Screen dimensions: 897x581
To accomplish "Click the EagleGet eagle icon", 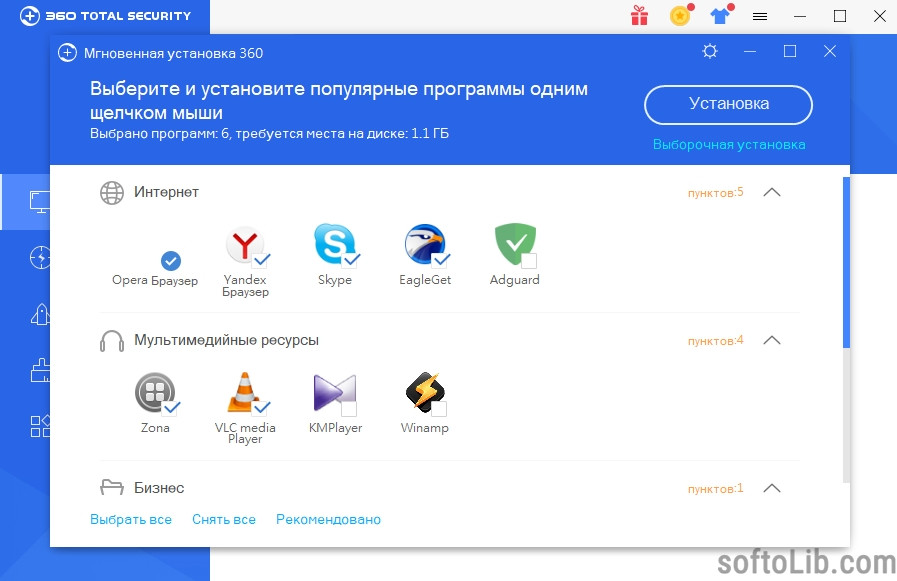I will coord(424,244).
